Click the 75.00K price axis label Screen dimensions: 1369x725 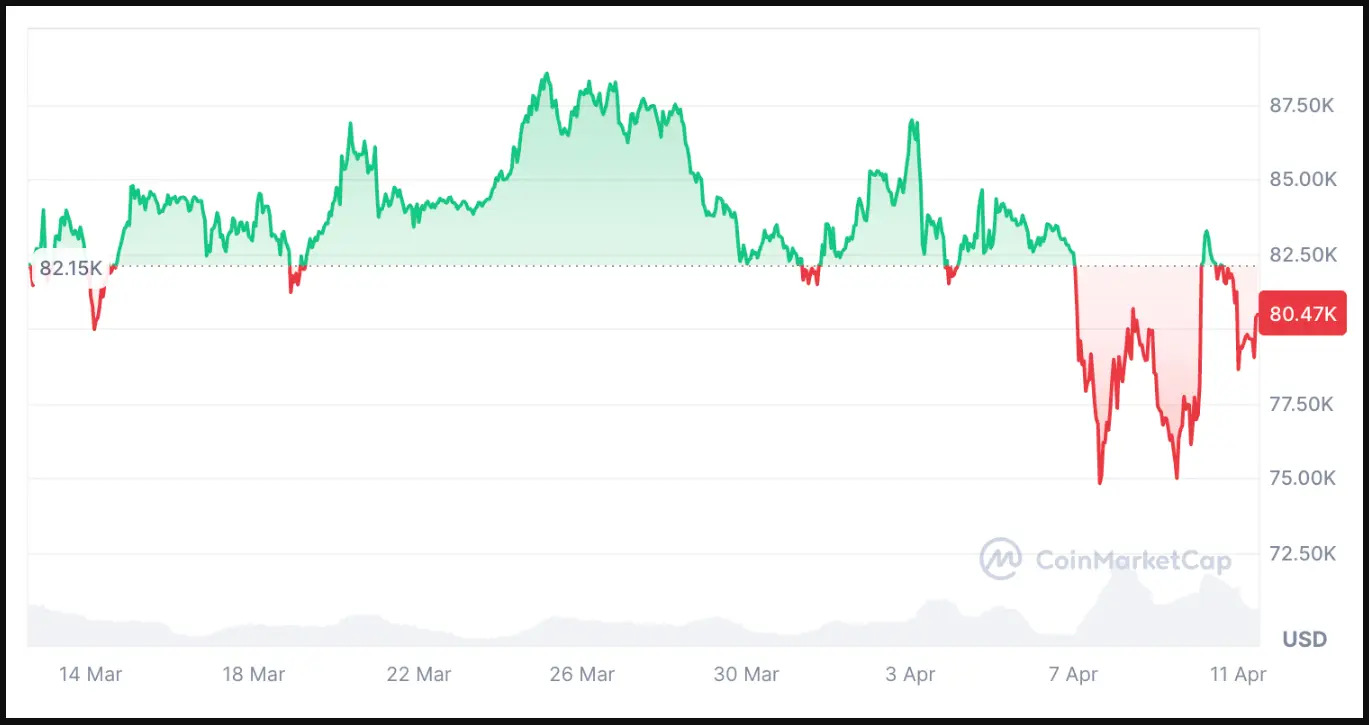[x=1301, y=479]
